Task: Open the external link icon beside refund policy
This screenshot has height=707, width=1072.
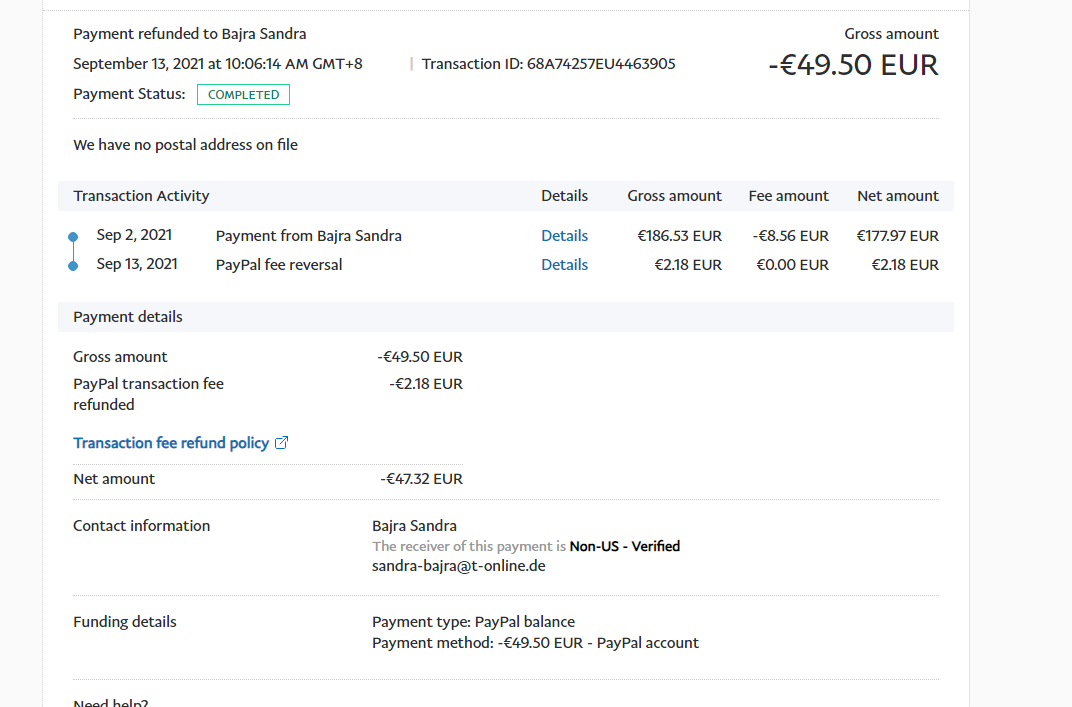Action: click(x=281, y=443)
